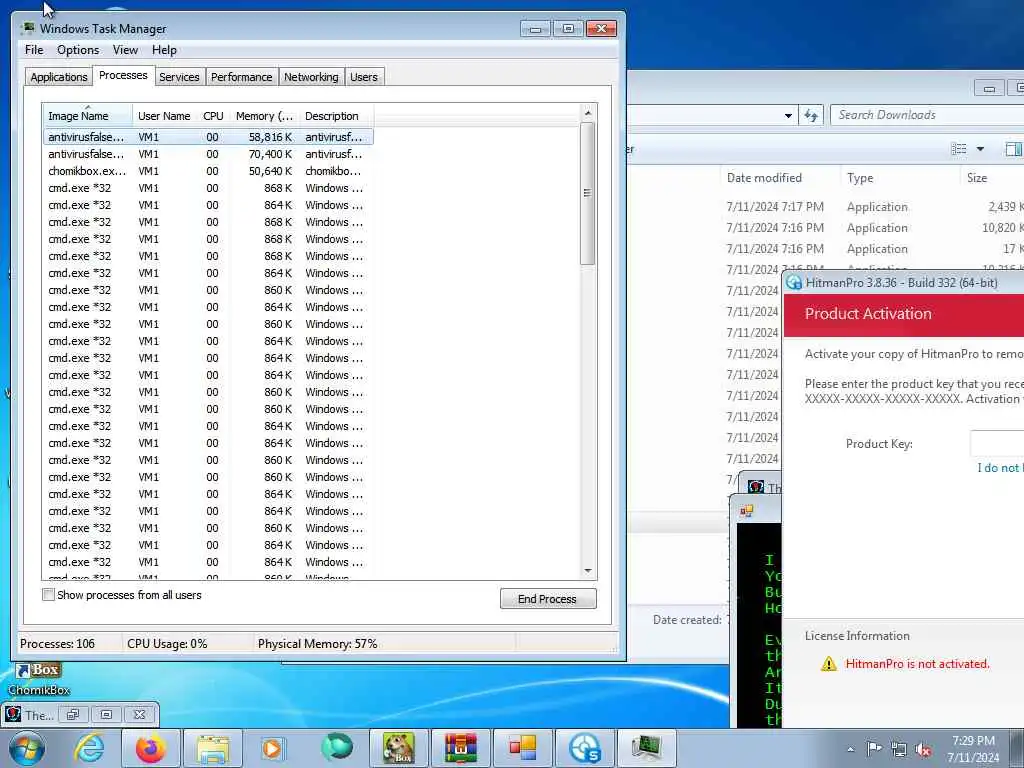Screen dimensions: 1024x768
Task: Switch to the Services tab
Action: 179,77
